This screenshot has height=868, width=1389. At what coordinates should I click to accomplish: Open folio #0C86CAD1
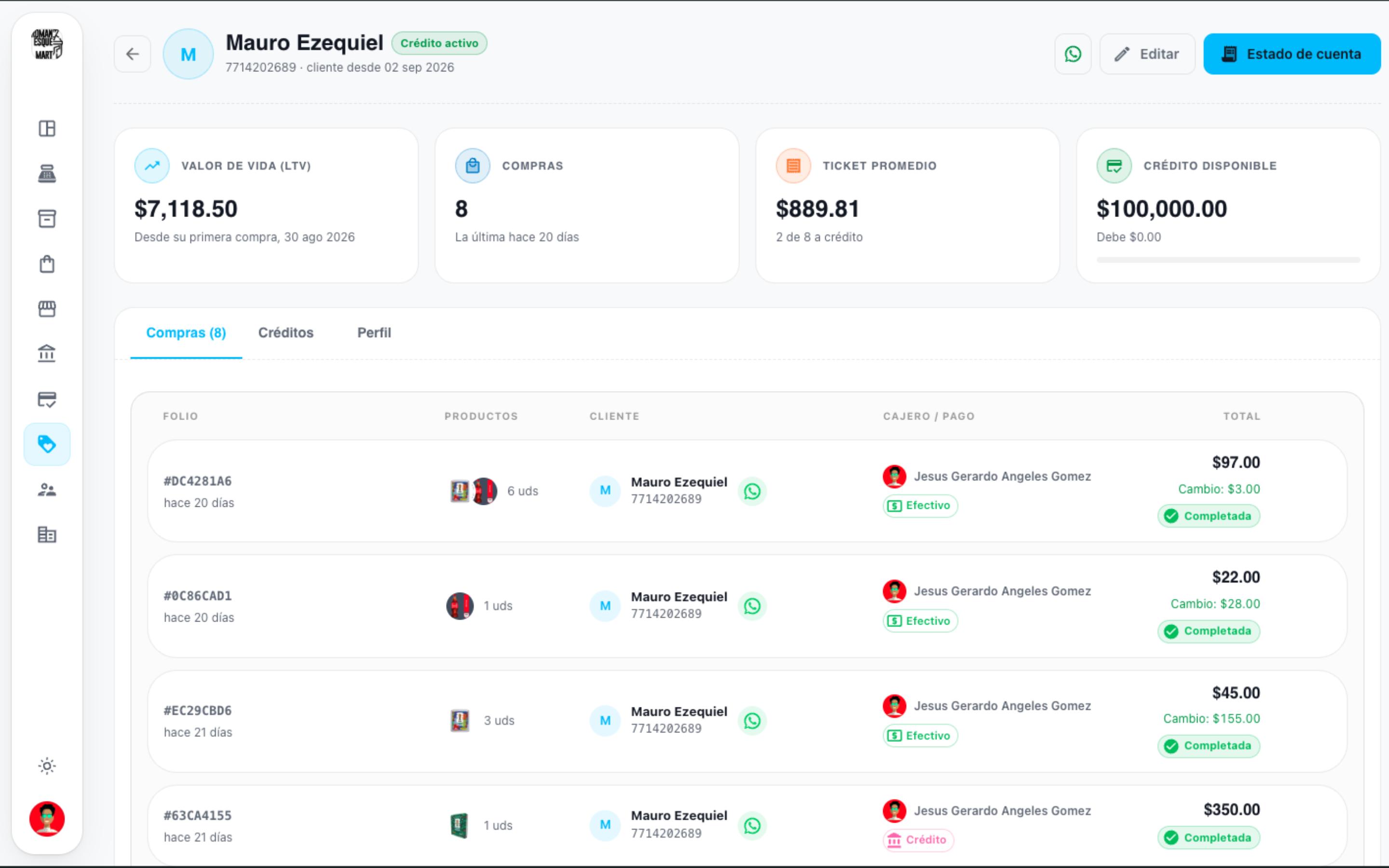pos(198,596)
